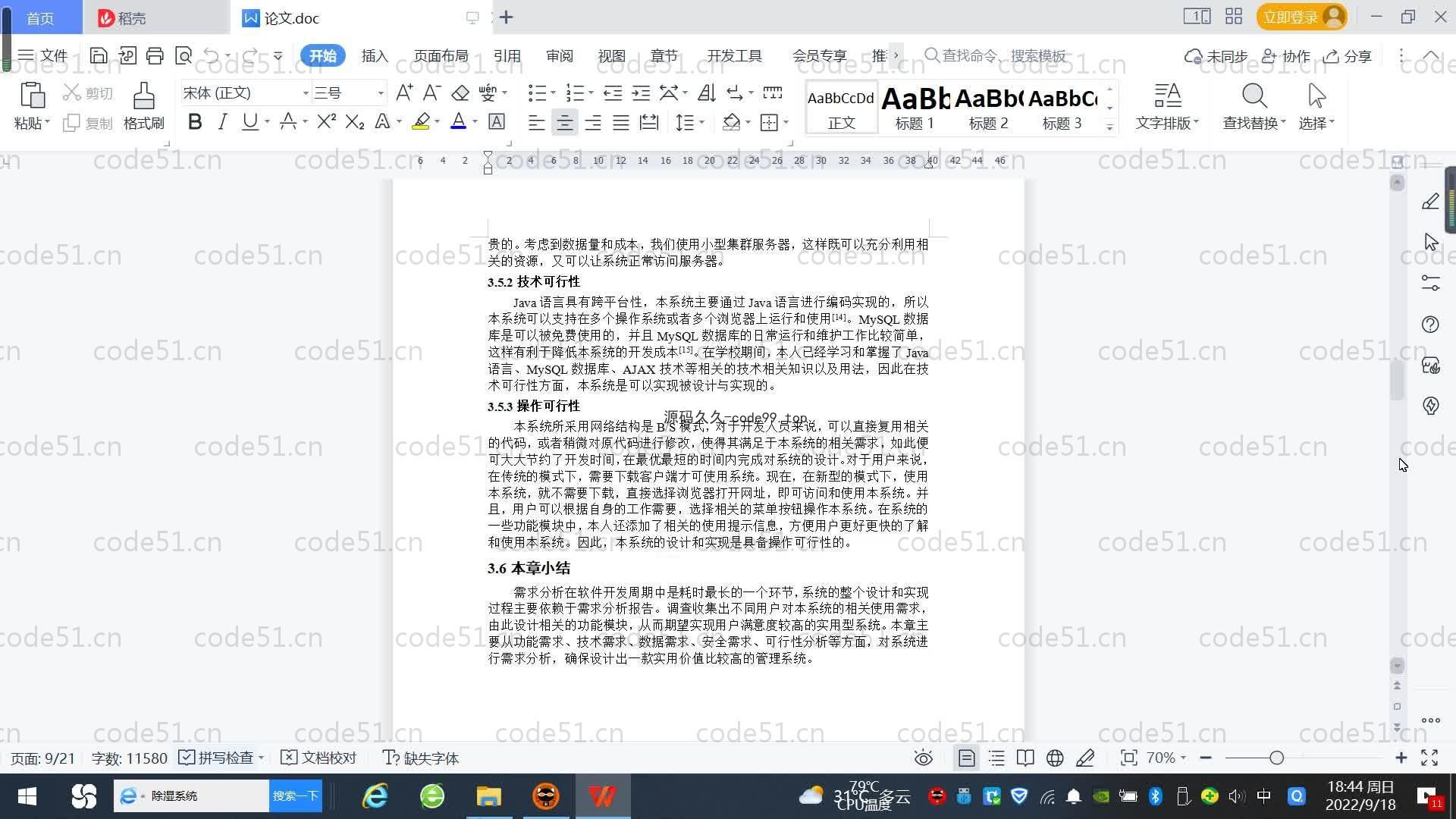Click the Collaborate button
Screen dimensions: 1456x819
pos(1285,56)
